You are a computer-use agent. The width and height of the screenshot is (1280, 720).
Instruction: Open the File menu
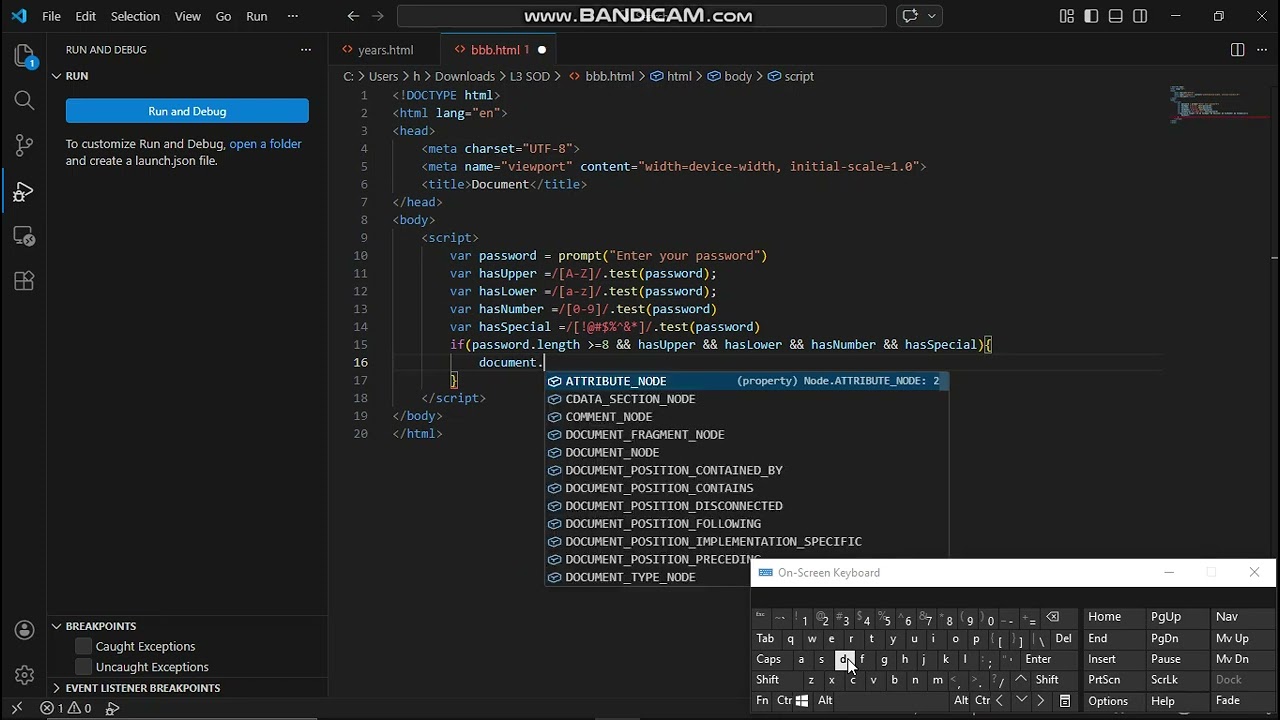tap(51, 16)
